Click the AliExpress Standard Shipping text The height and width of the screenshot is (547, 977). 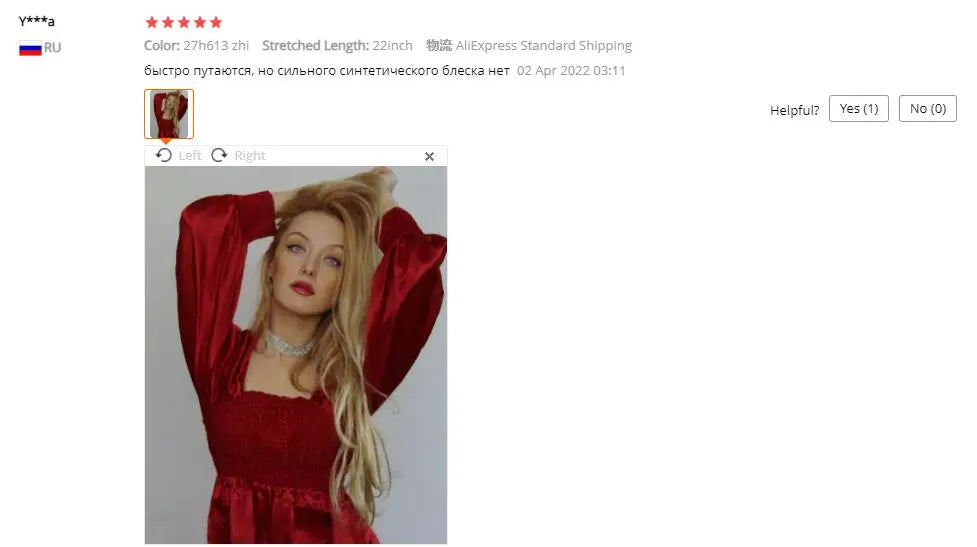click(x=543, y=45)
